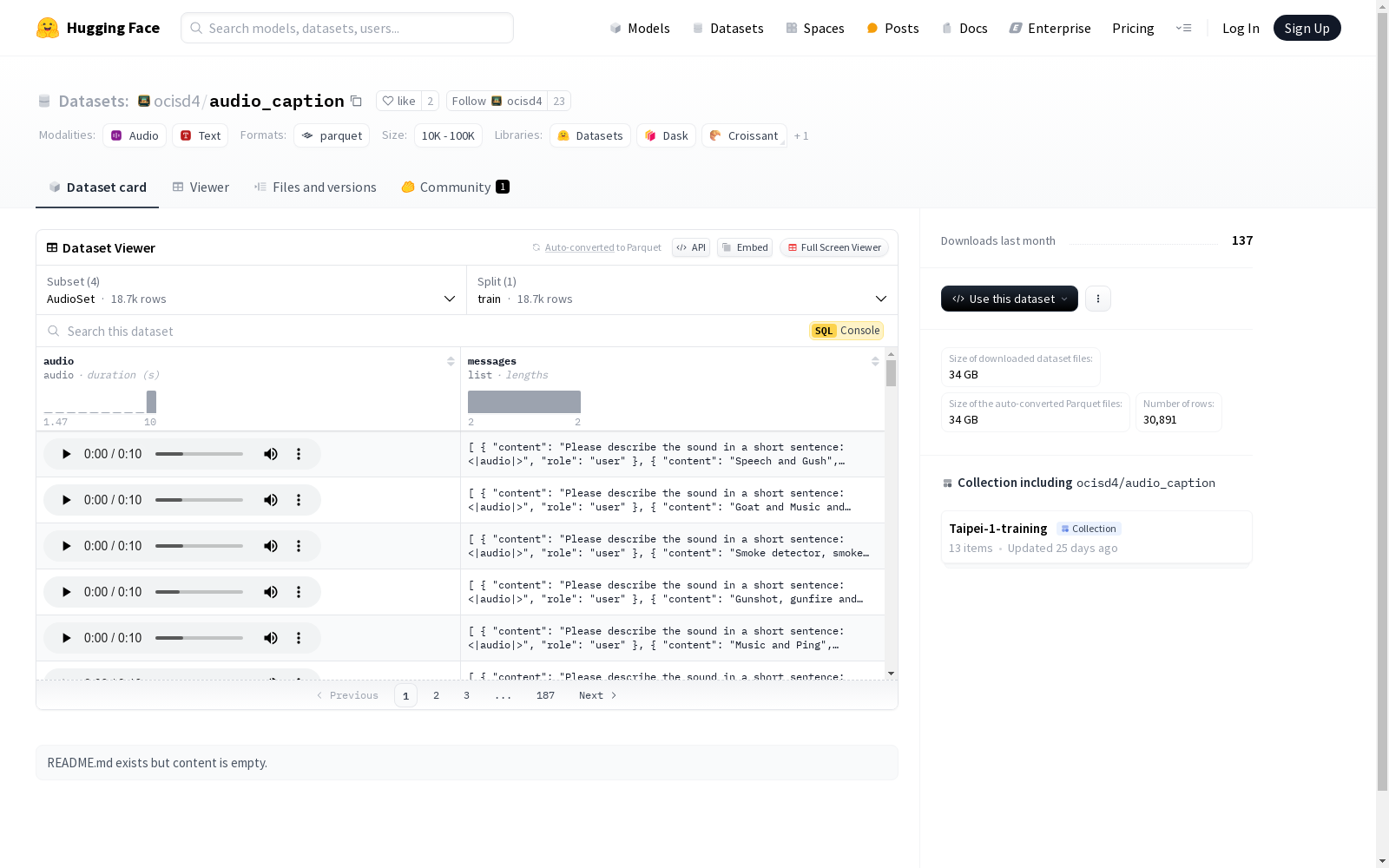Click the Embed button
1389x868 pixels.
tap(745, 247)
